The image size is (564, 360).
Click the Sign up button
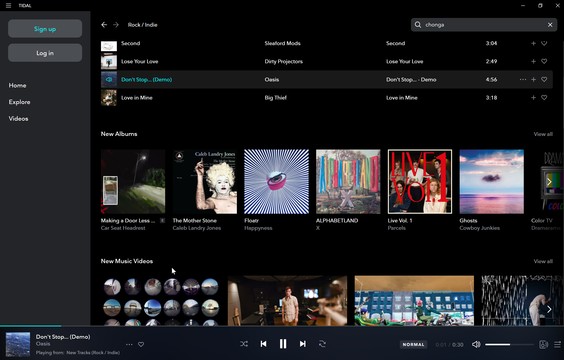(45, 29)
